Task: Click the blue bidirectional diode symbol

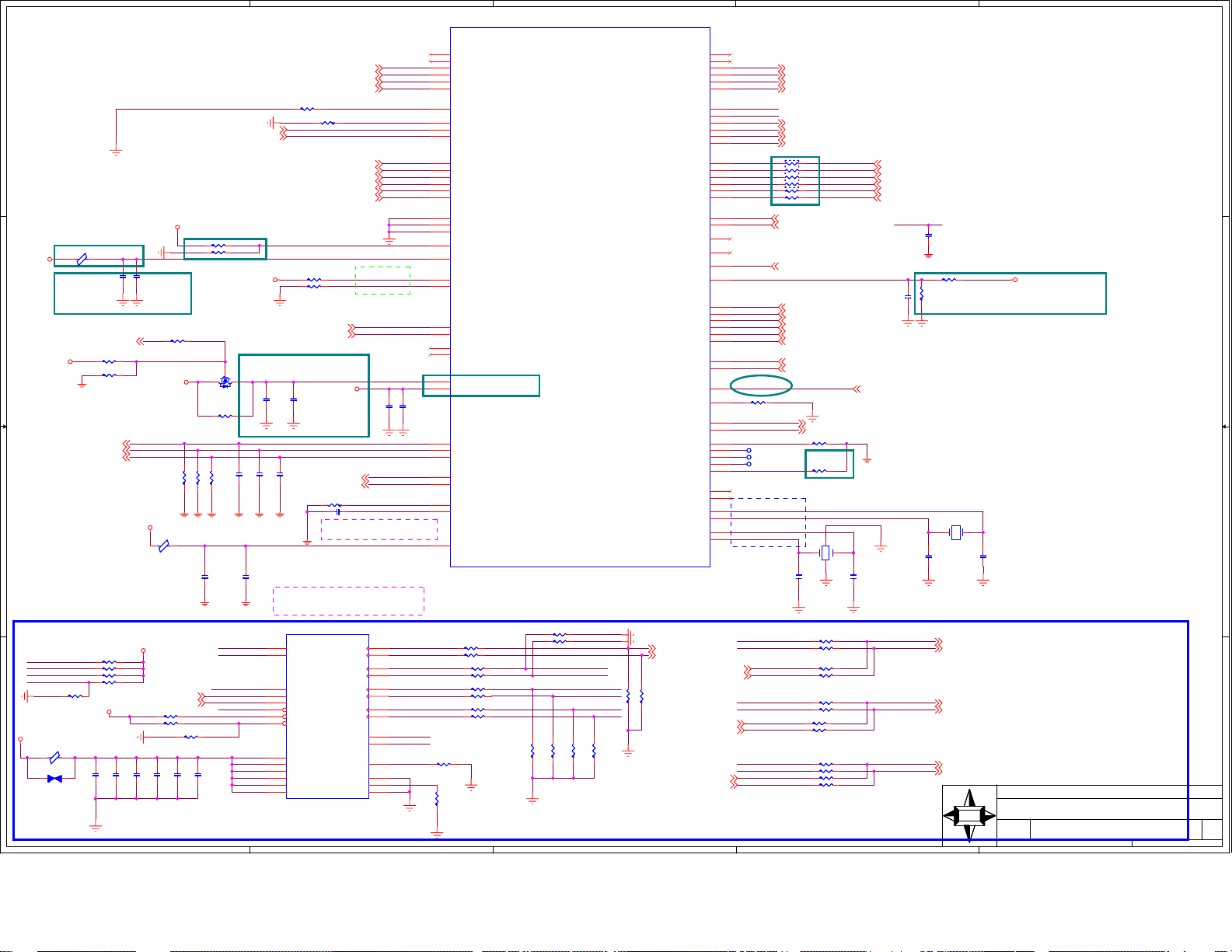Action: click(x=54, y=778)
